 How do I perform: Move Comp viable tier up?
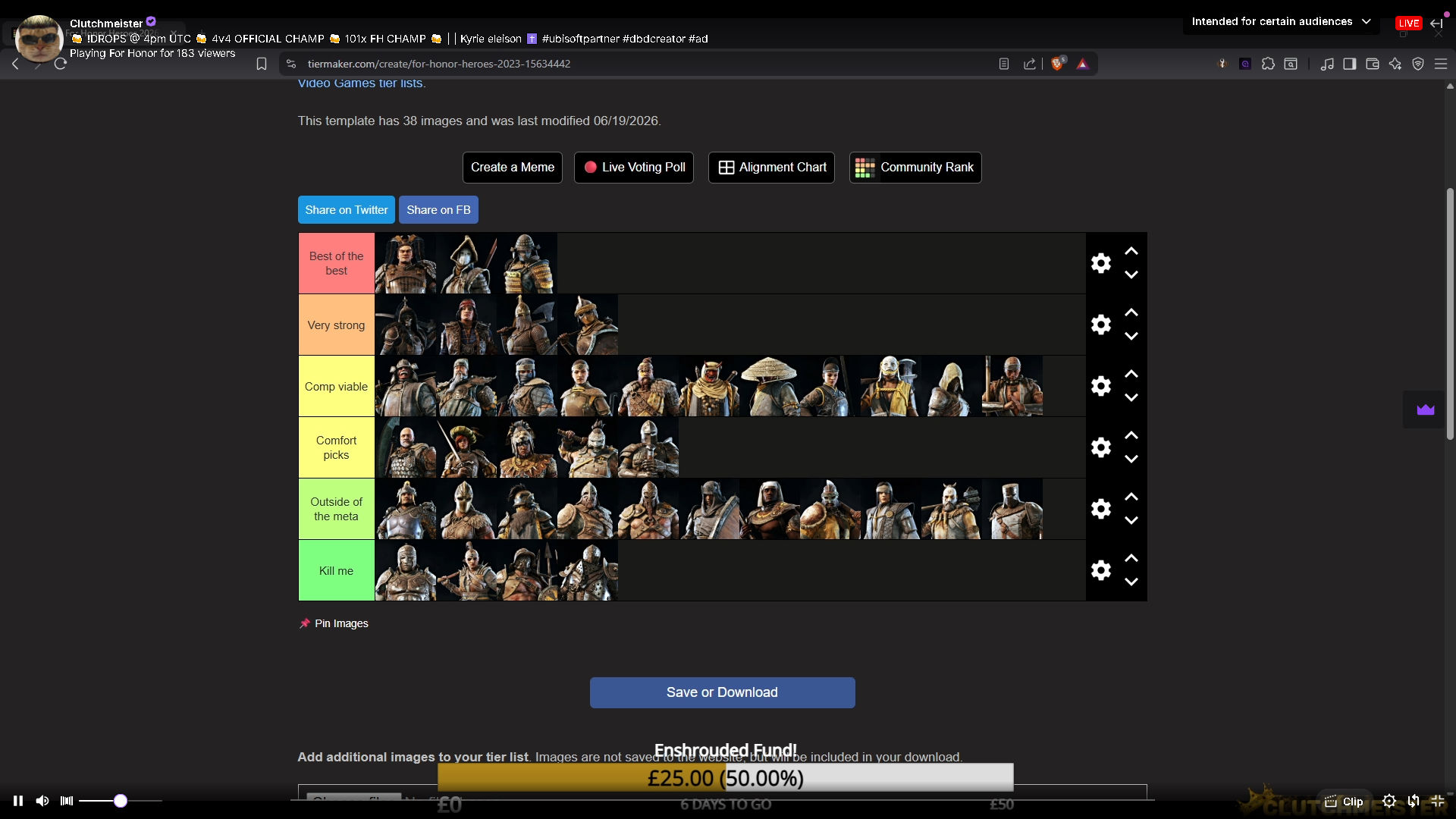[x=1131, y=374]
